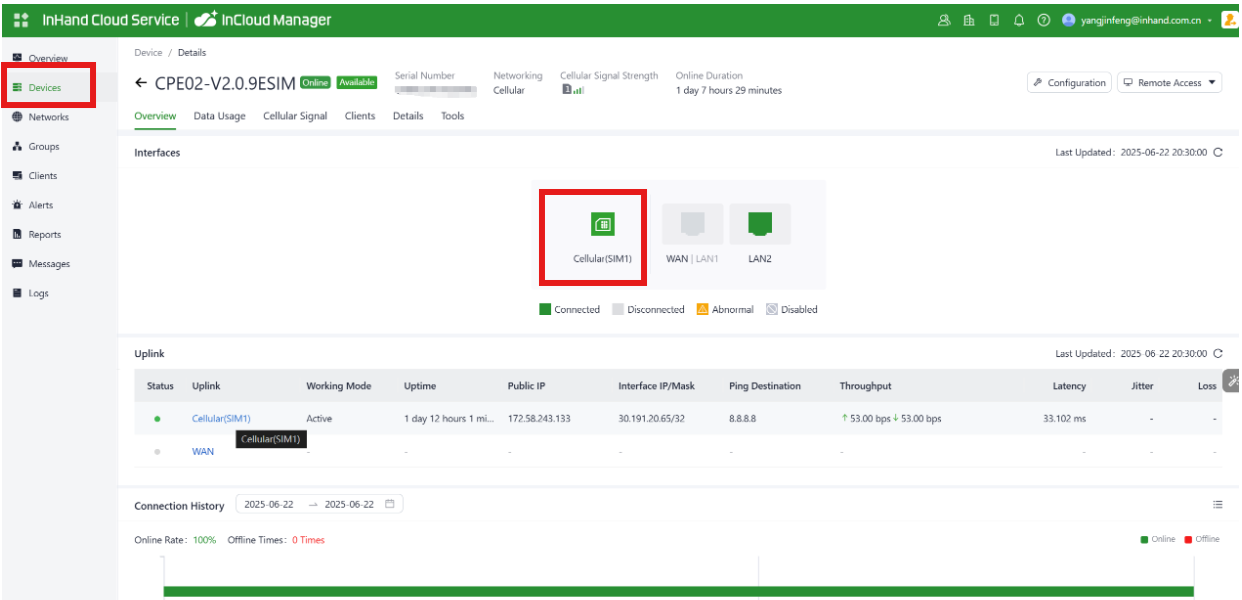1242x600 pixels.
Task: Click the side tool icon right of Loss
Action: pos(1232,380)
